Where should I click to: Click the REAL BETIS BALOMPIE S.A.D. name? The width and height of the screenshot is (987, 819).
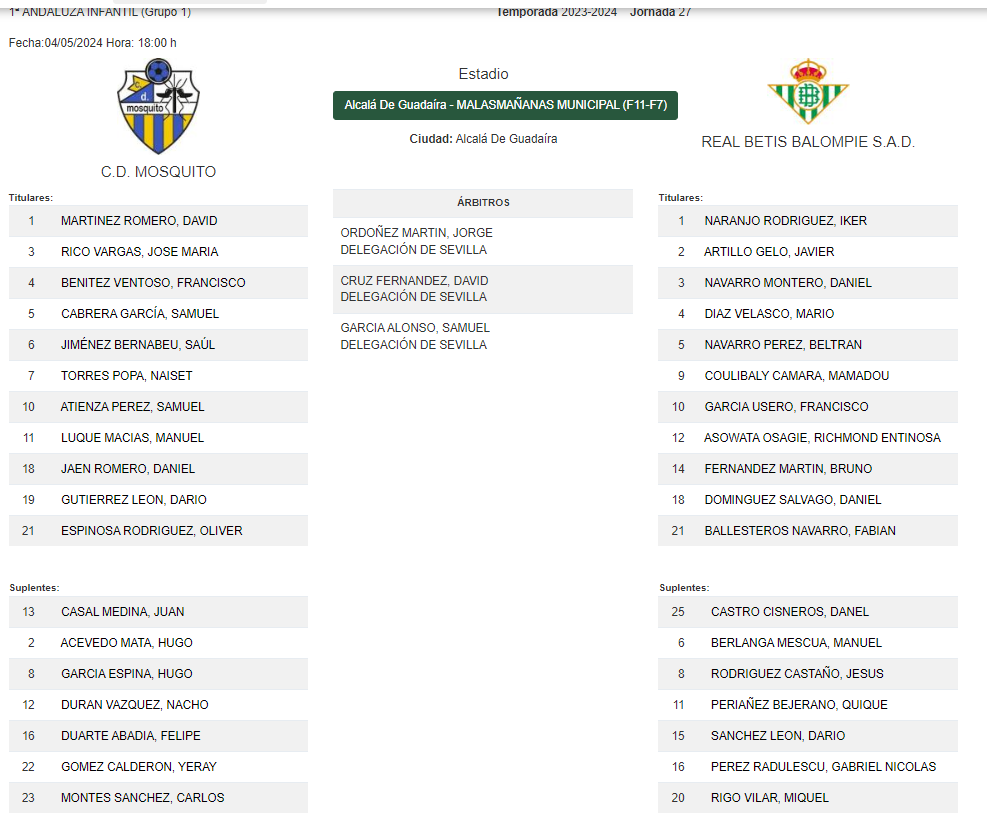808,142
